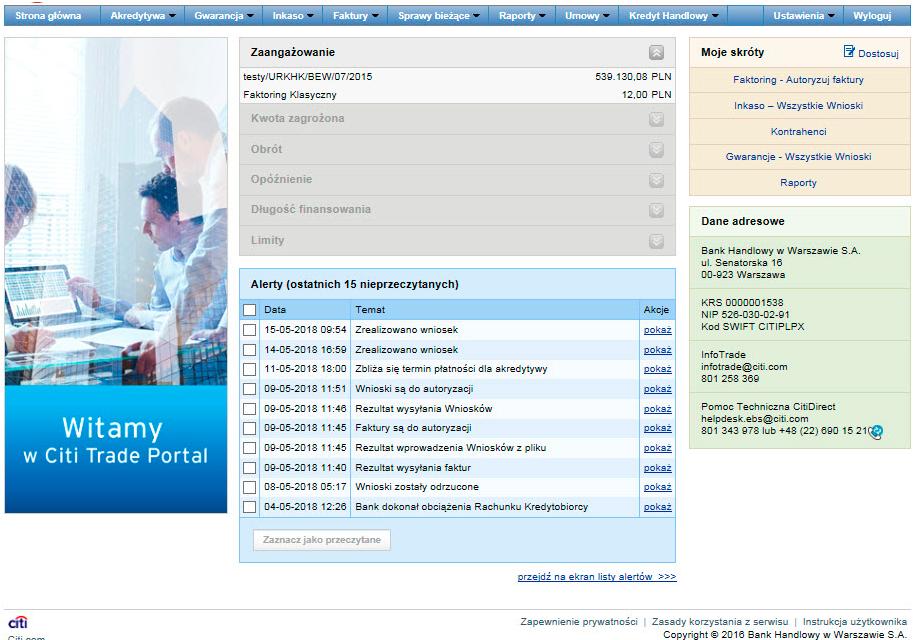Open Instrukcja użytkownika footer link
915x640 pixels.
[x=854, y=622]
